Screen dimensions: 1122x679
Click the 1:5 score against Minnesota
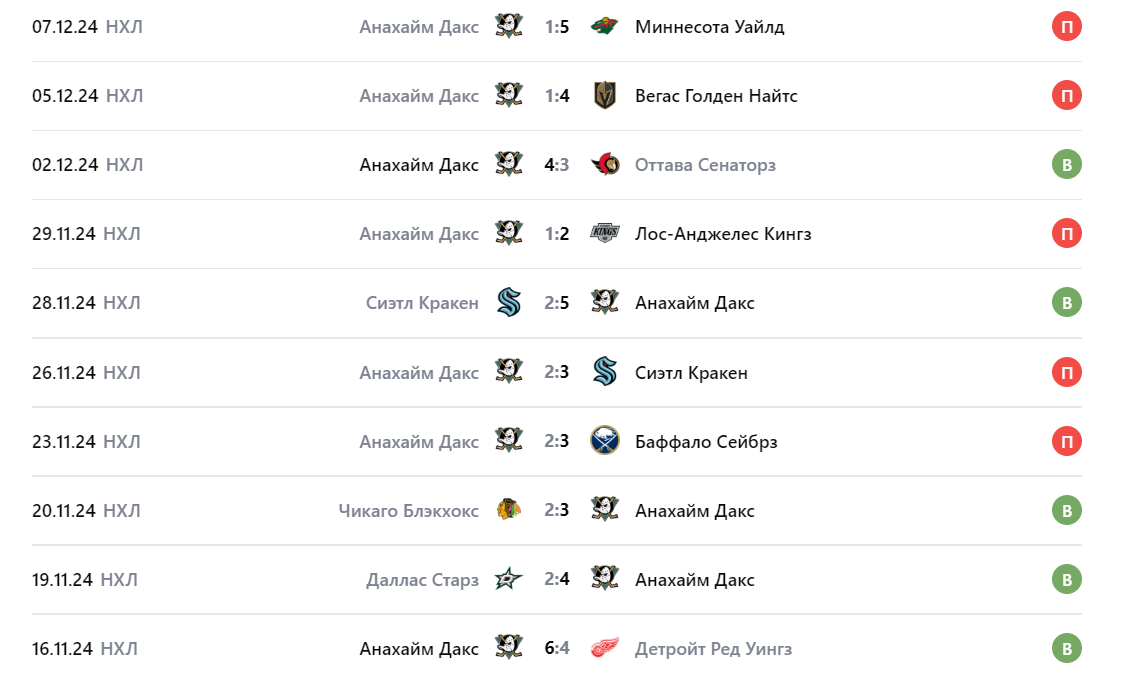coord(557,27)
